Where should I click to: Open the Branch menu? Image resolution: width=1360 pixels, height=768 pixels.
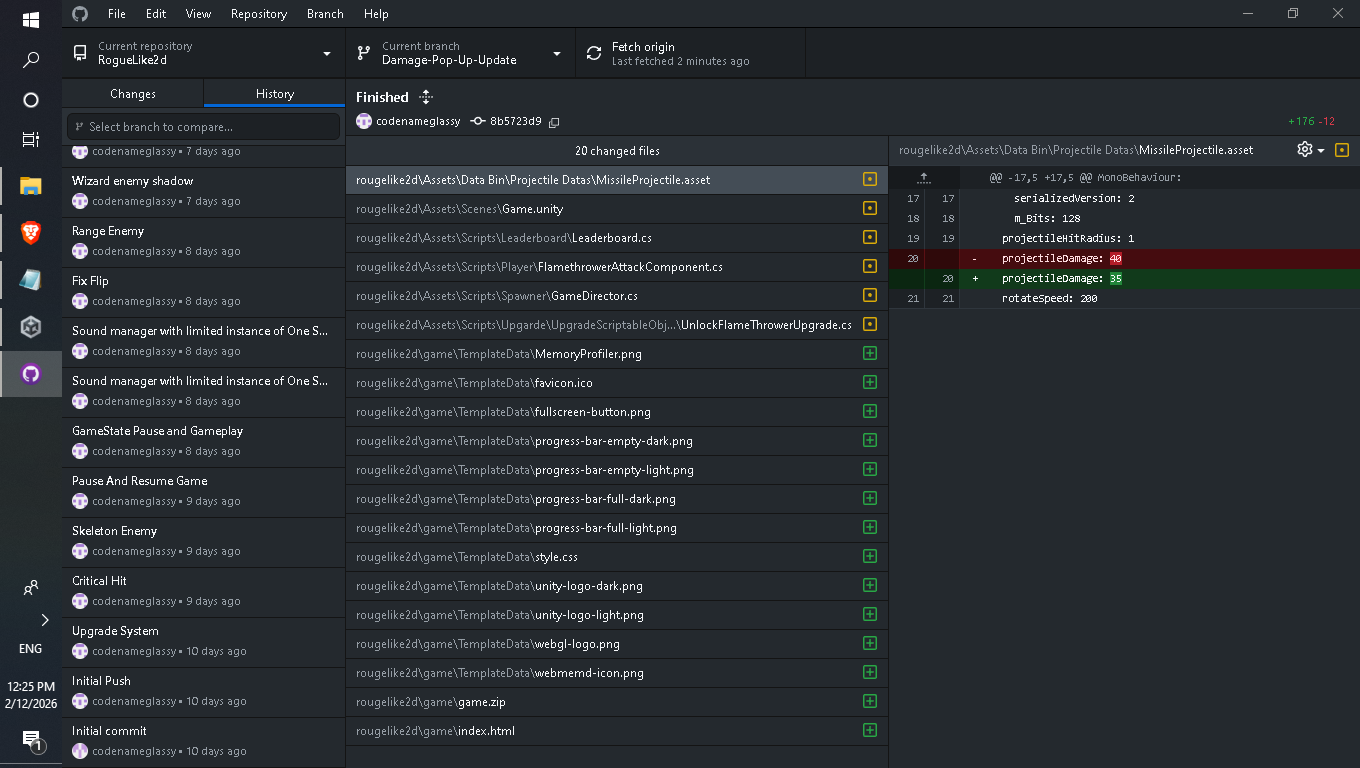(x=325, y=14)
